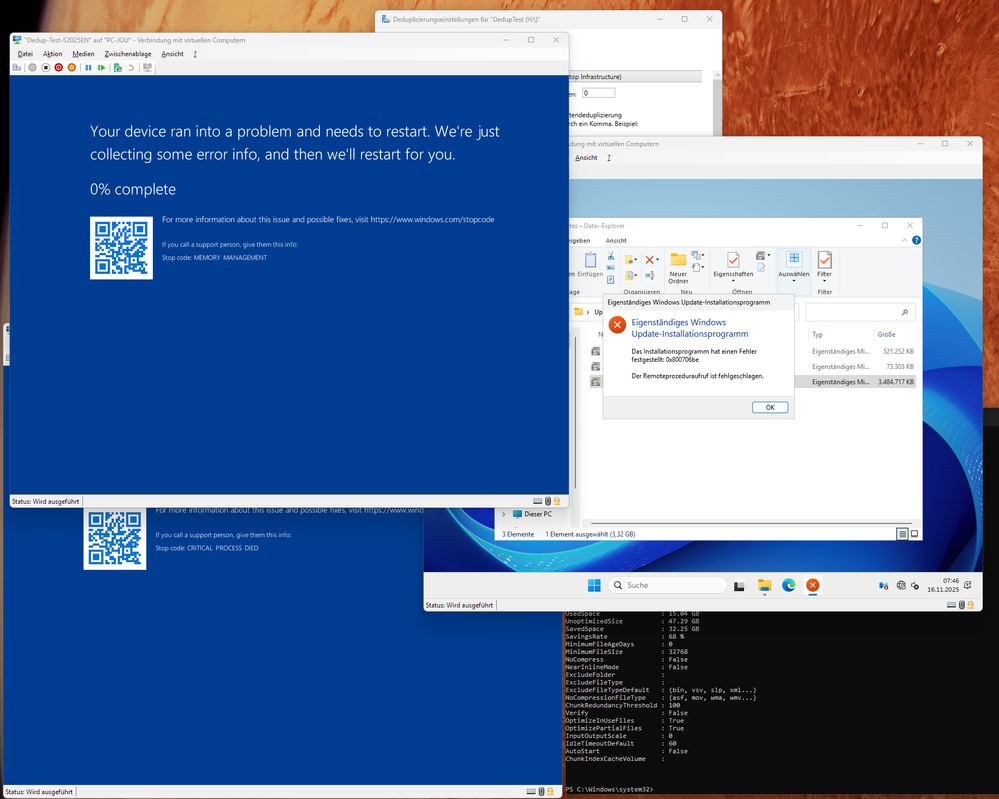Screen dimensions: 999x799
Task: Open Eigenschaften dropdown in Explorer ribbon
Action: click(x=733, y=280)
